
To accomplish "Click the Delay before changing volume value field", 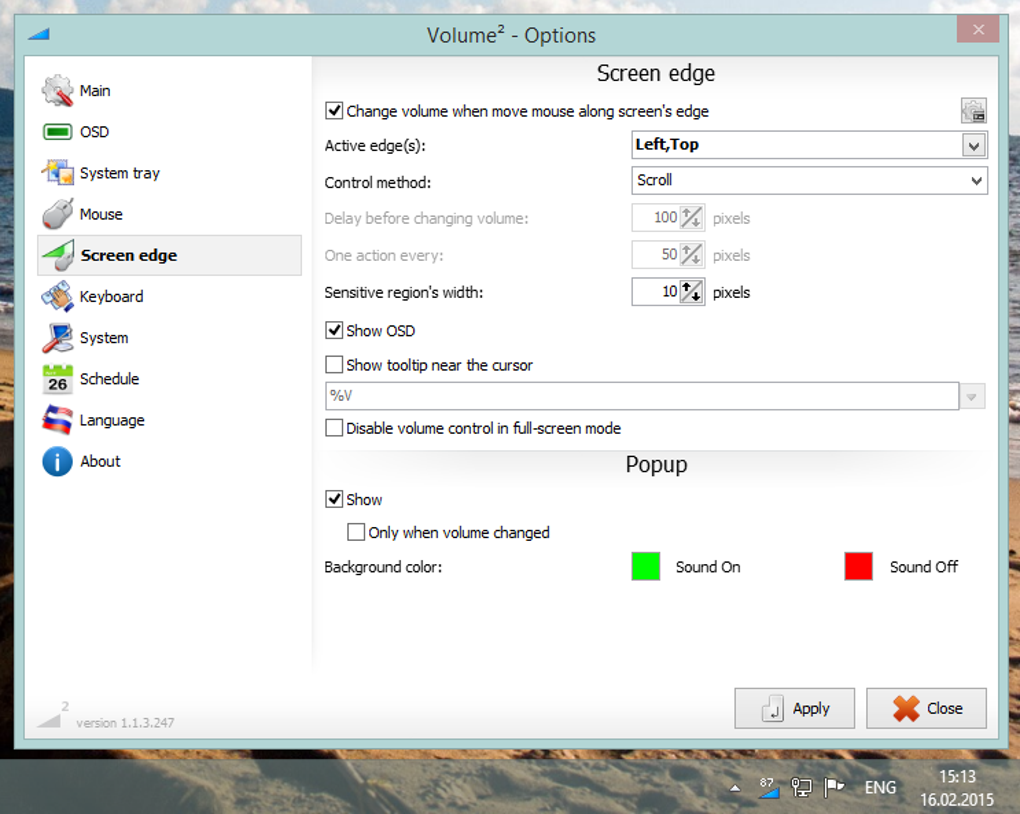I will click(x=656, y=217).
